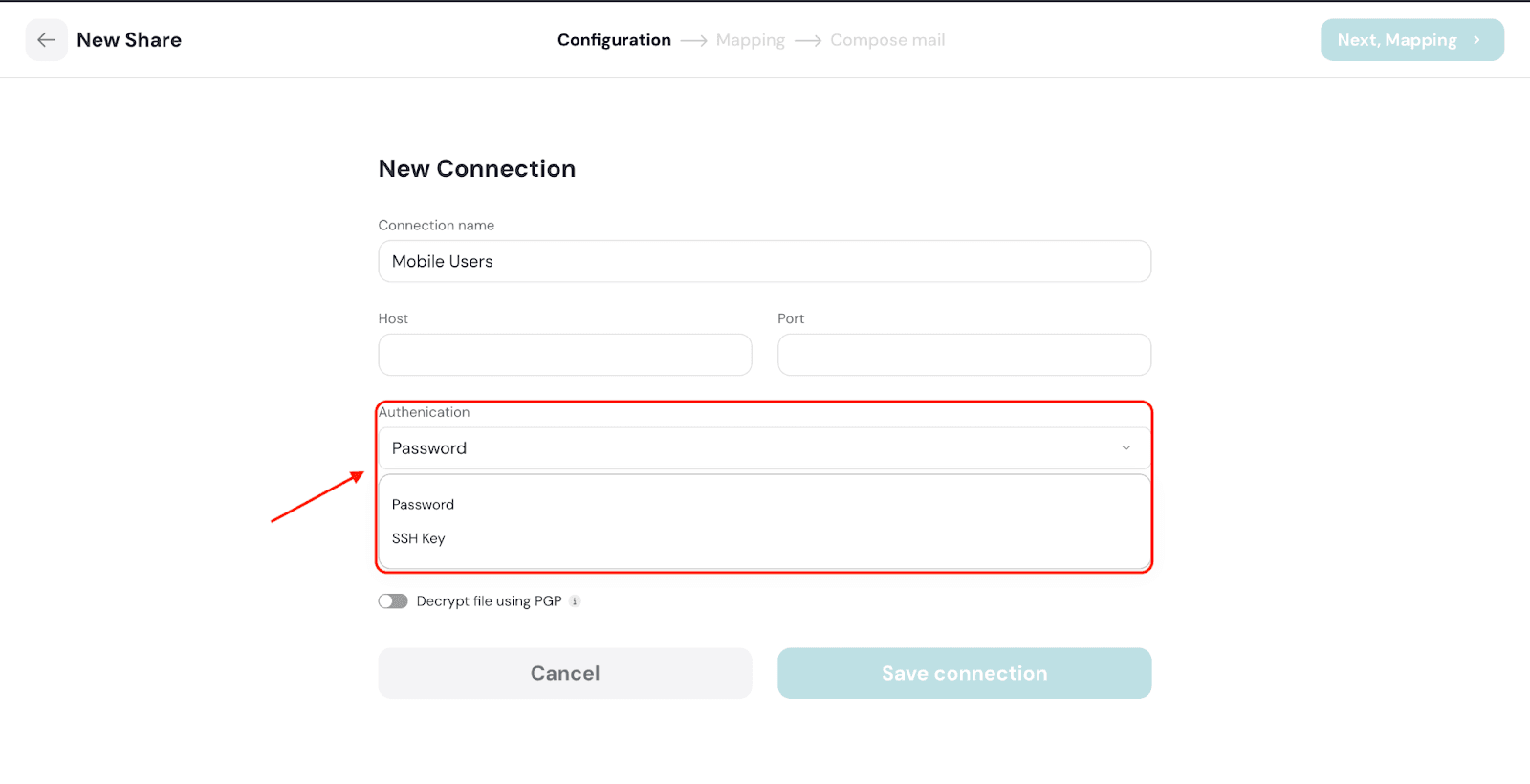Go to the Configuration step
The image size is (1530, 784).
click(614, 40)
